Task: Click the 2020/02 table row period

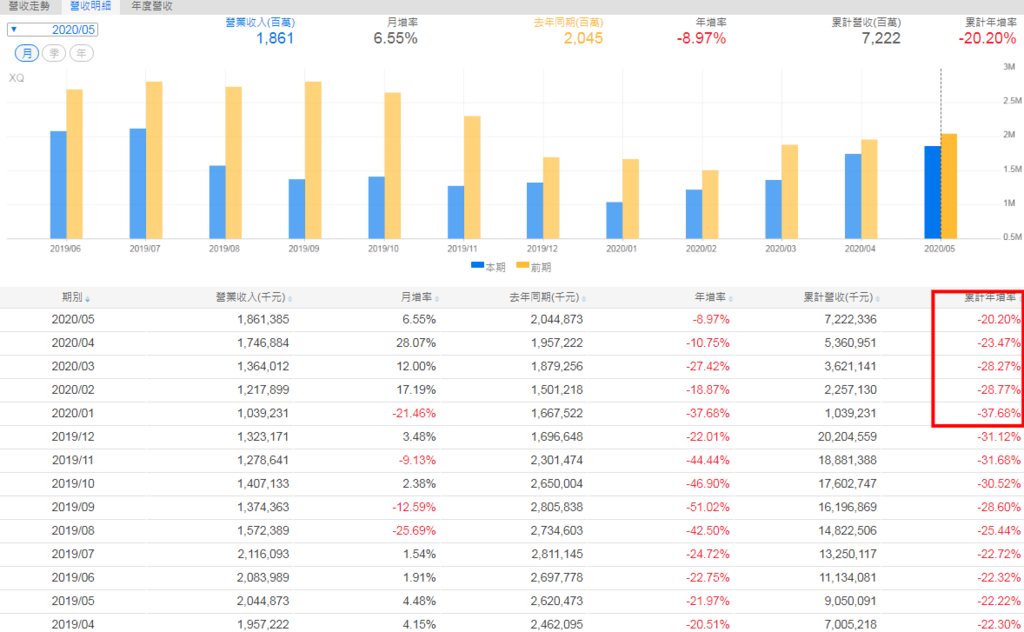Action: click(73, 390)
